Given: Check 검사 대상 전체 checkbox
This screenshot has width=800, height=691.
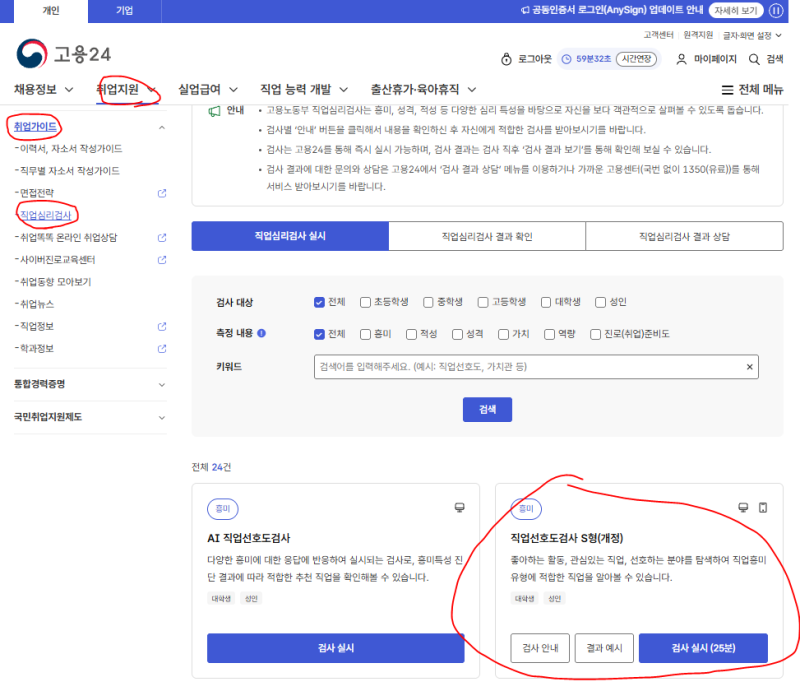Looking at the screenshot, I should [x=319, y=302].
